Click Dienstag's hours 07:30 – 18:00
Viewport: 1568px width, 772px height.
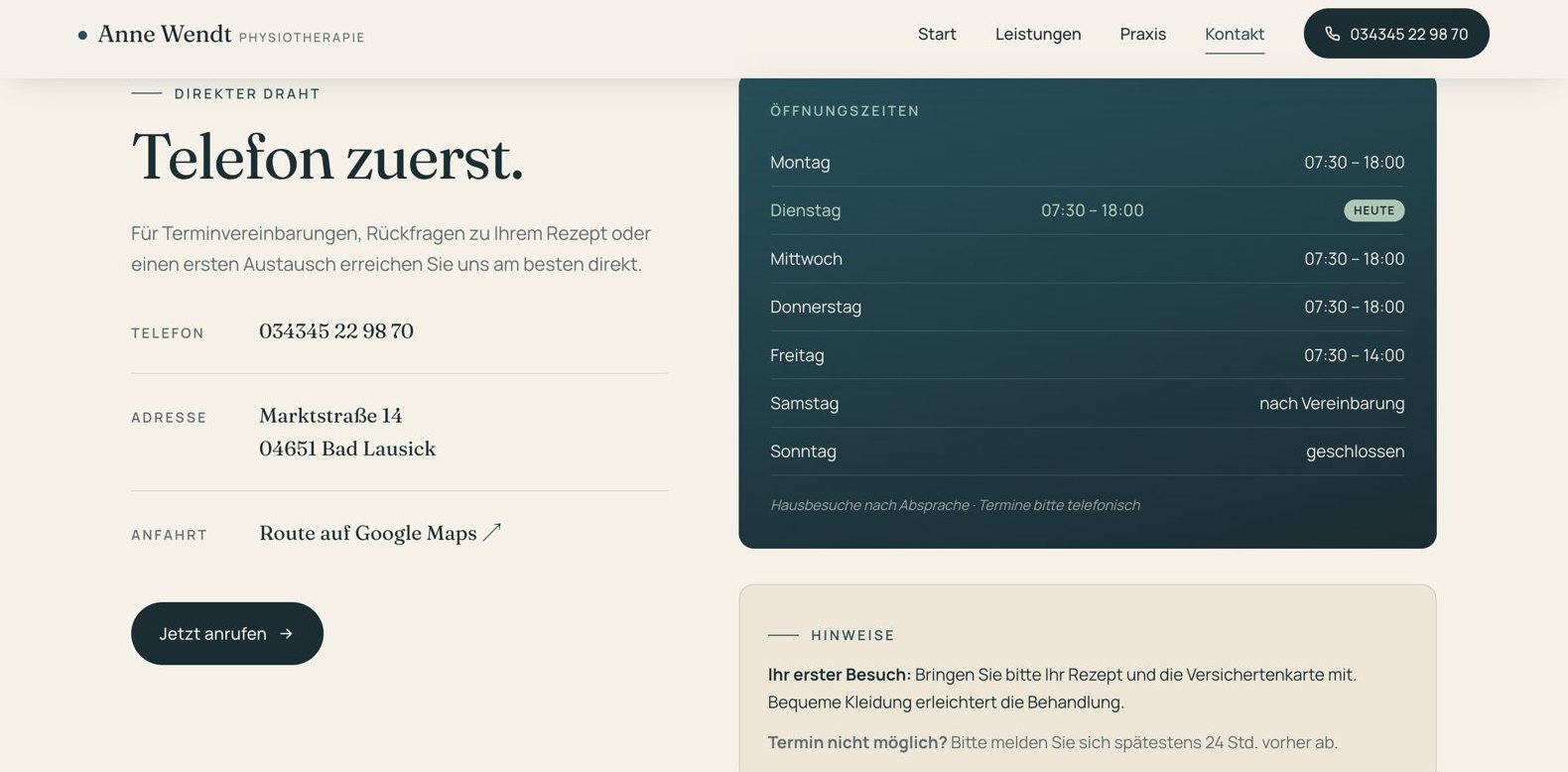coord(1093,210)
